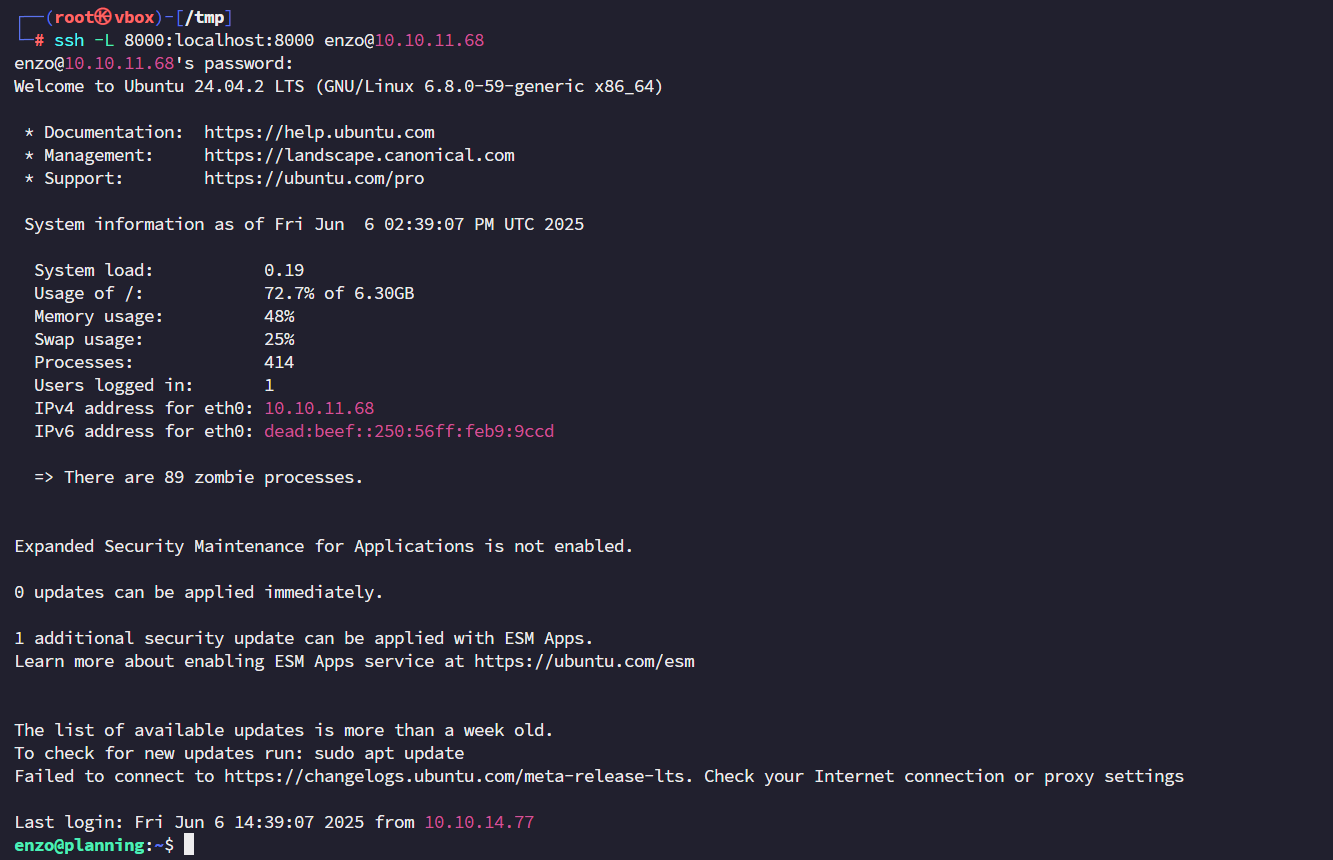Viewport: 1333px width, 860px height.
Task: Click the terminal cursor block at prompt
Action: (189, 846)
